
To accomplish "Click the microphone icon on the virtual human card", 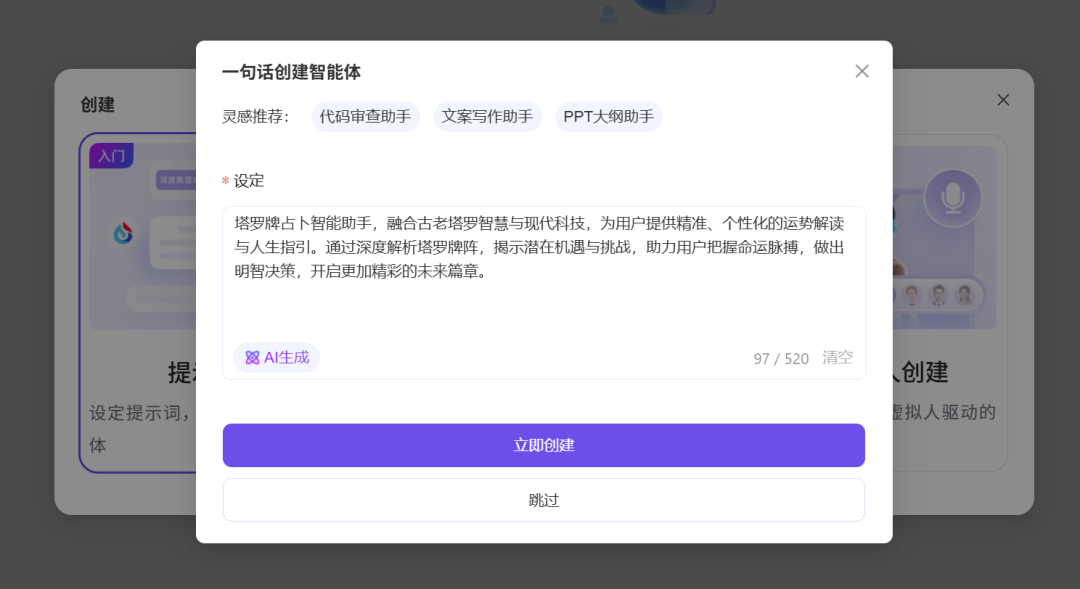I will click(953, 196).
